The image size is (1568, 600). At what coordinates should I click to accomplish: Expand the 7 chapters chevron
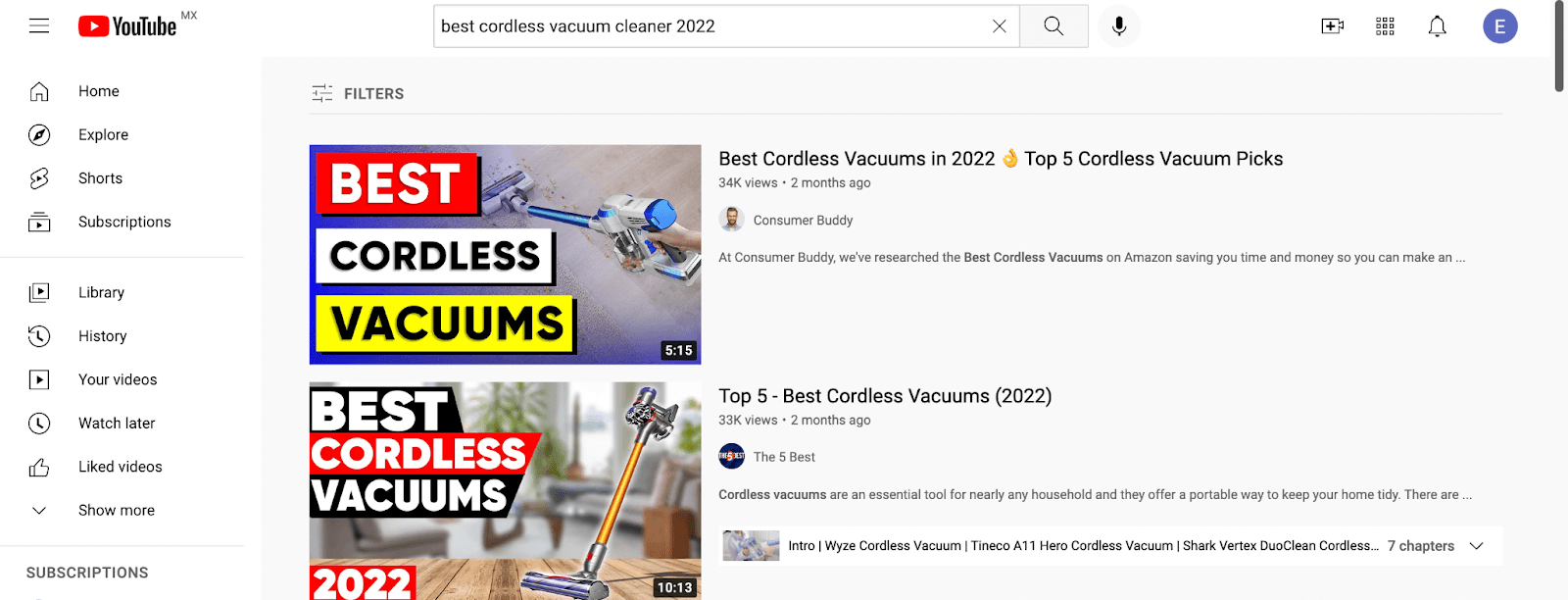[x=1476, y=546]
